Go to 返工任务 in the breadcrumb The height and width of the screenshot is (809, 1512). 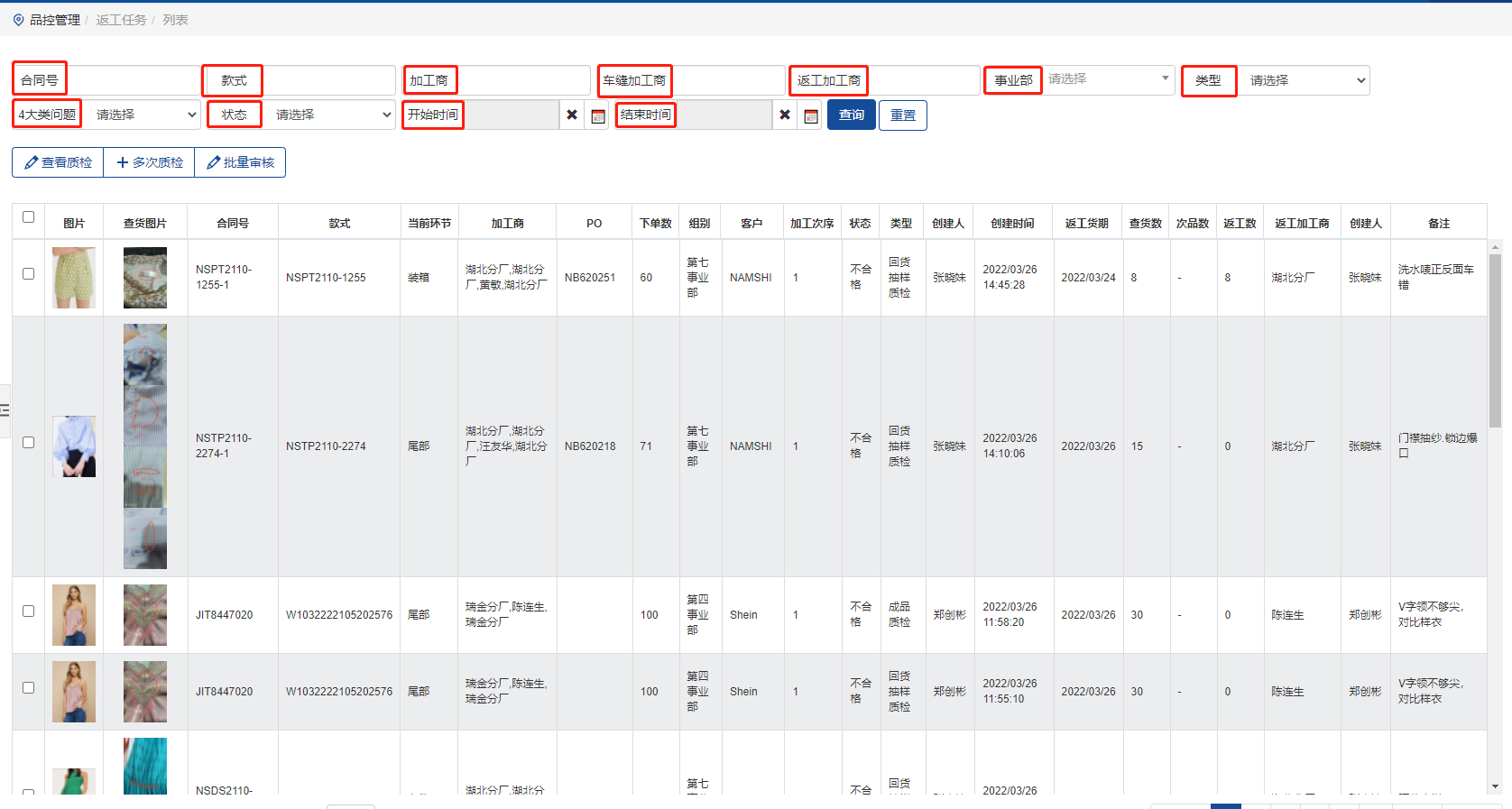tap(121, 20)
